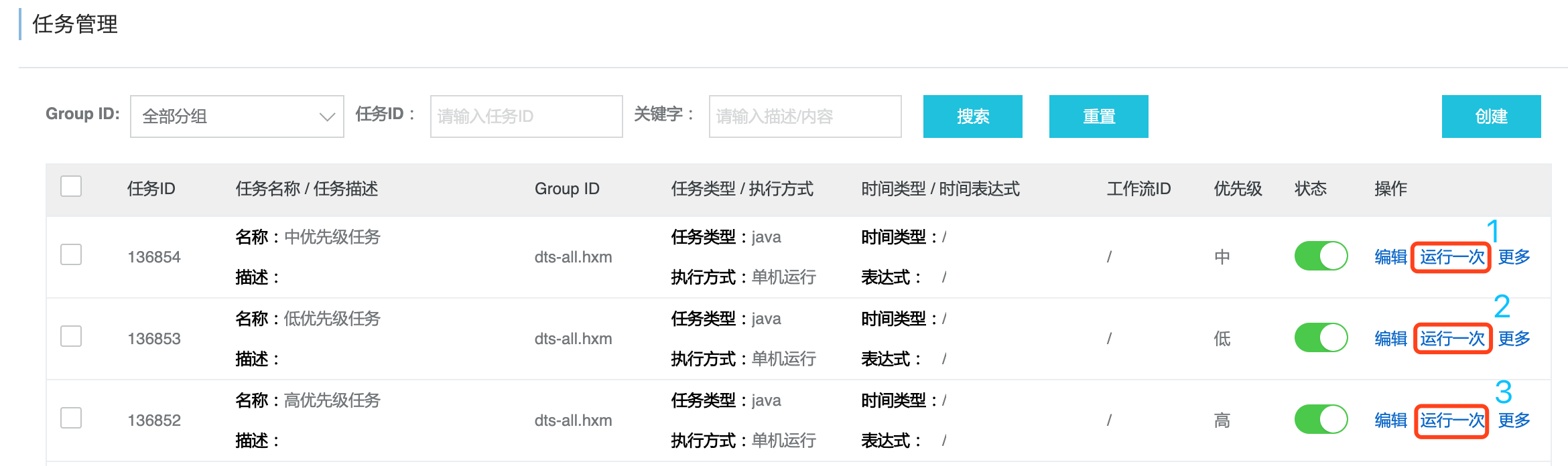Click the 创建 create button
The image size is (1568, 466).
[1491, 116]
